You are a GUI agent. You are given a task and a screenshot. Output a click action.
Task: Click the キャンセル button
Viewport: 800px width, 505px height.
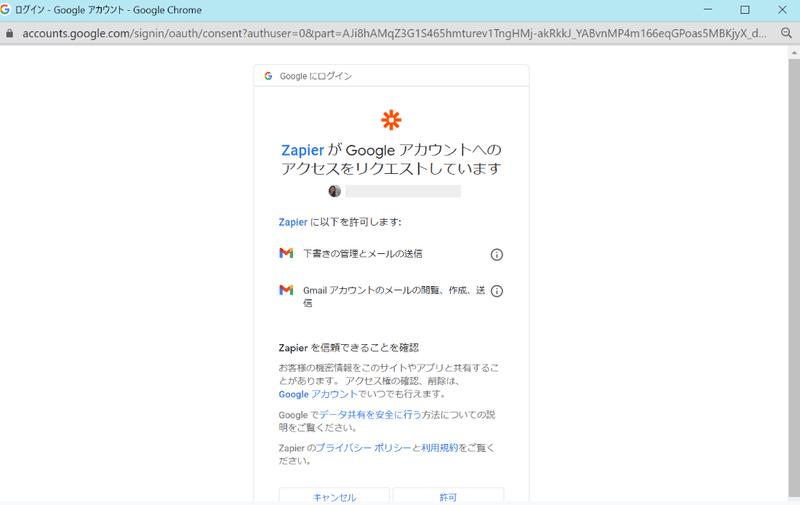(334, 496)
